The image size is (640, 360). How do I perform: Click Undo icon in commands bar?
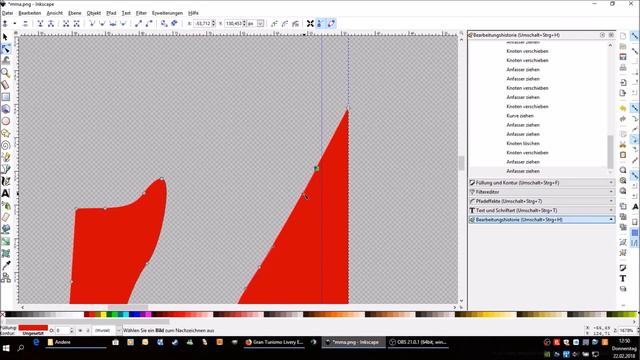coord(623,109)
